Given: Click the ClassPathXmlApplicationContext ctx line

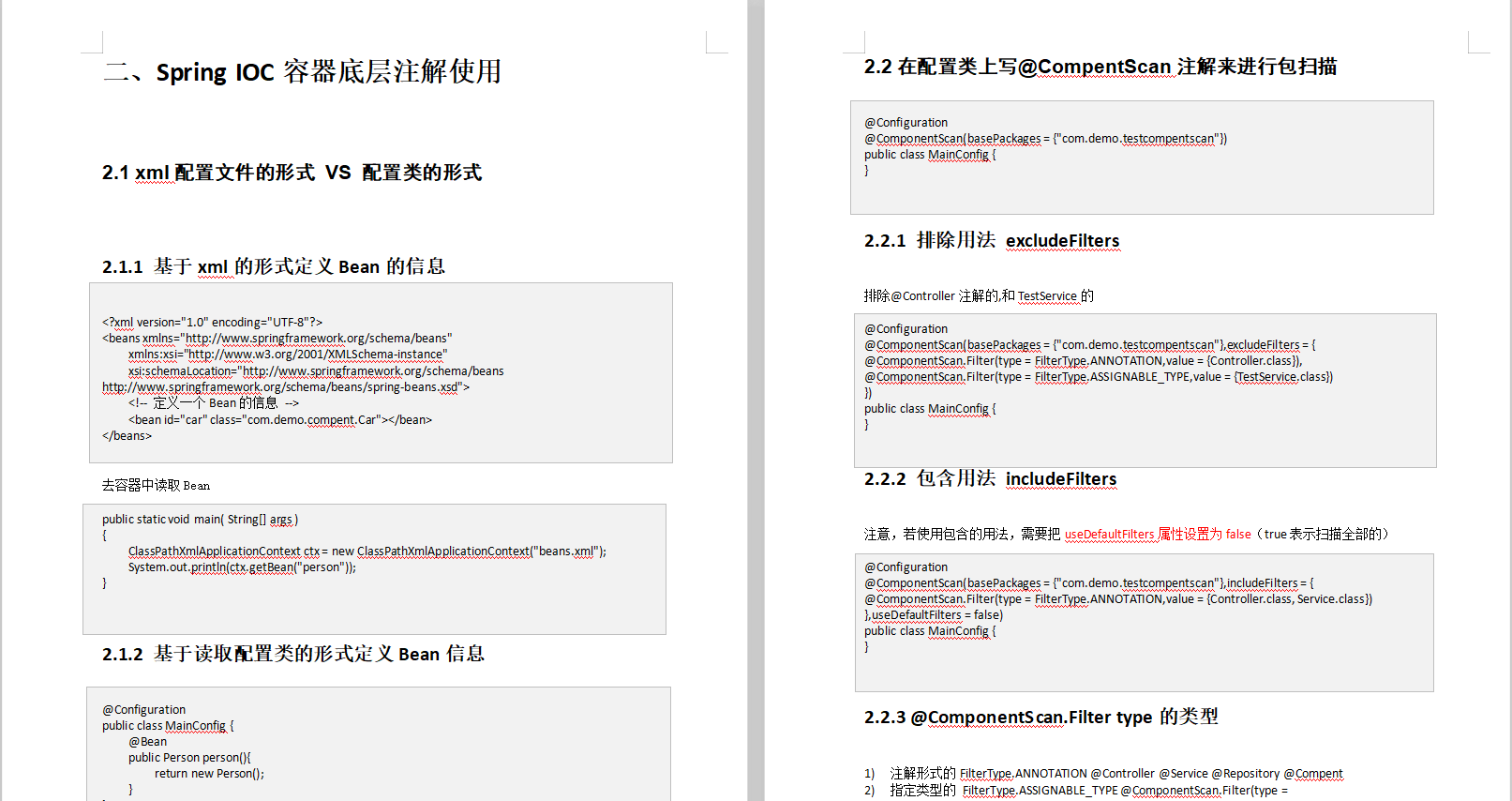Looking at the screenshot, I should [367, 551].
